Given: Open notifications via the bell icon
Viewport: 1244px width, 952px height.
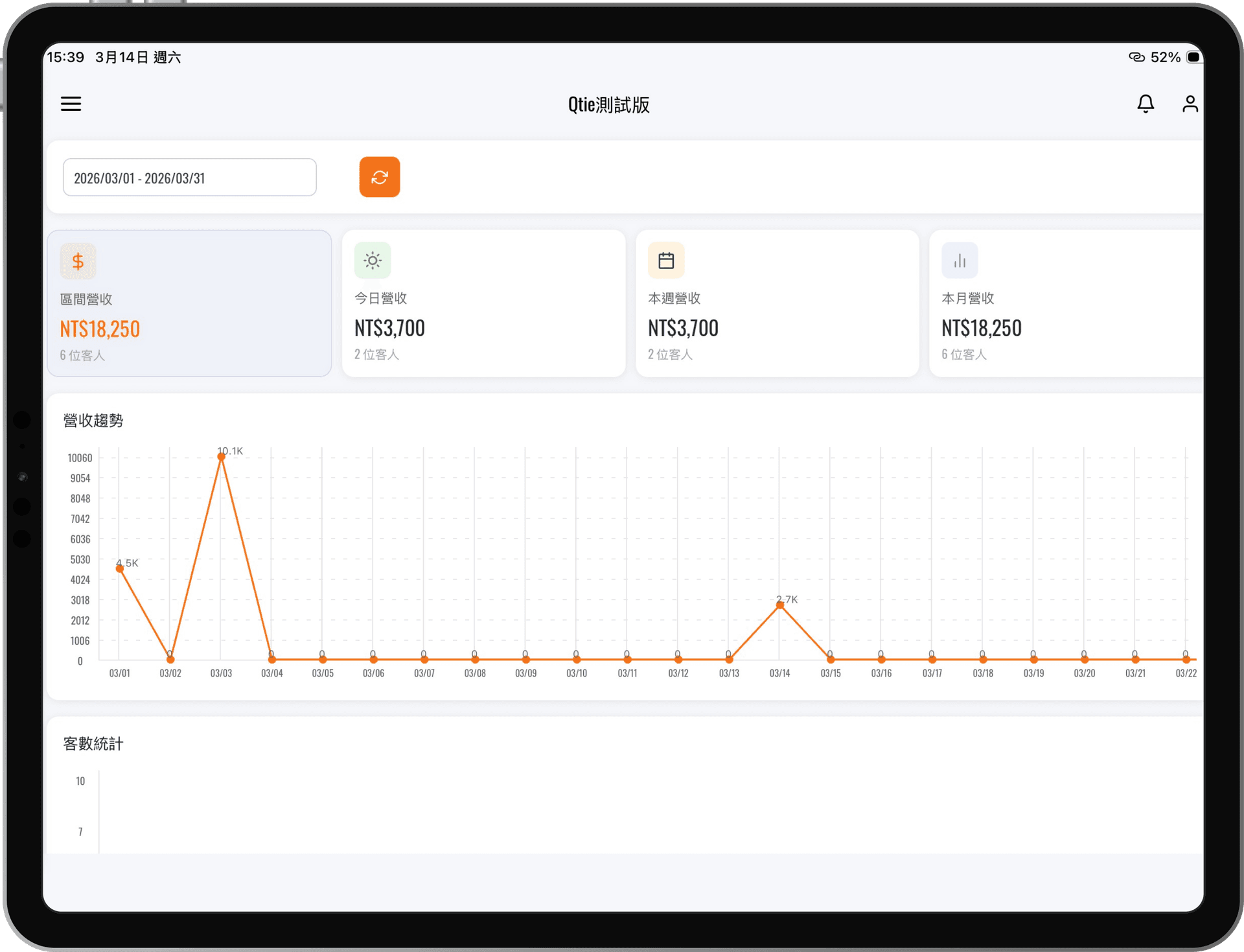Looking at the screenshot, I should pos(1145,104).
